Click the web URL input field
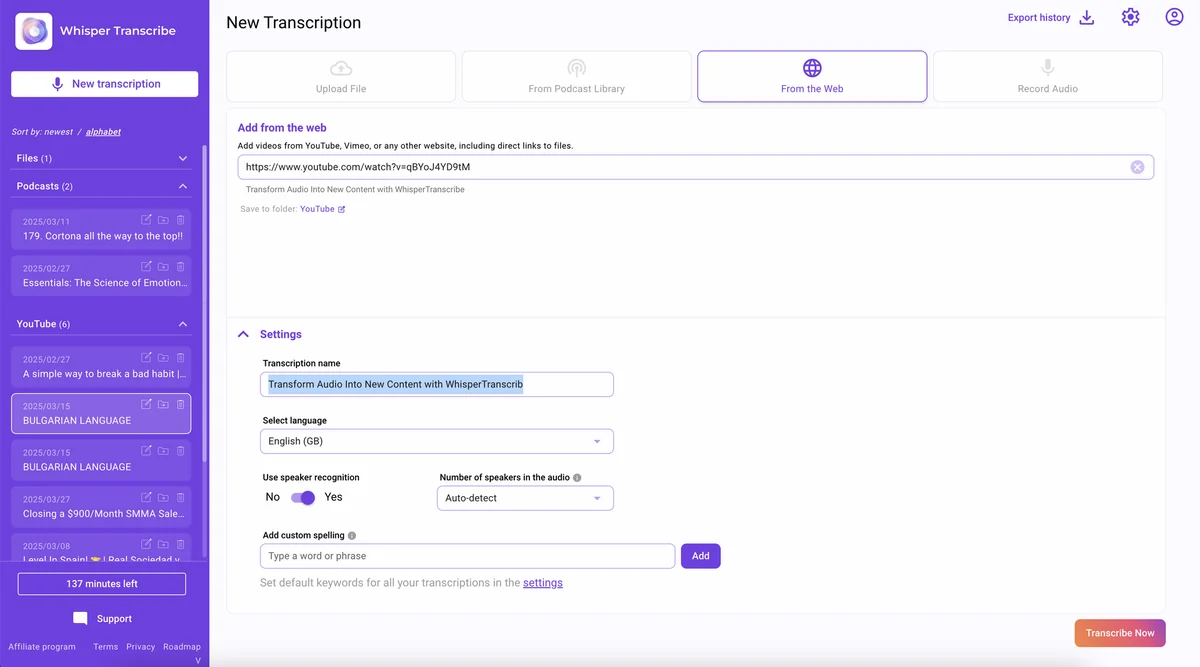1200x667 pixels. tap(695, 167)
